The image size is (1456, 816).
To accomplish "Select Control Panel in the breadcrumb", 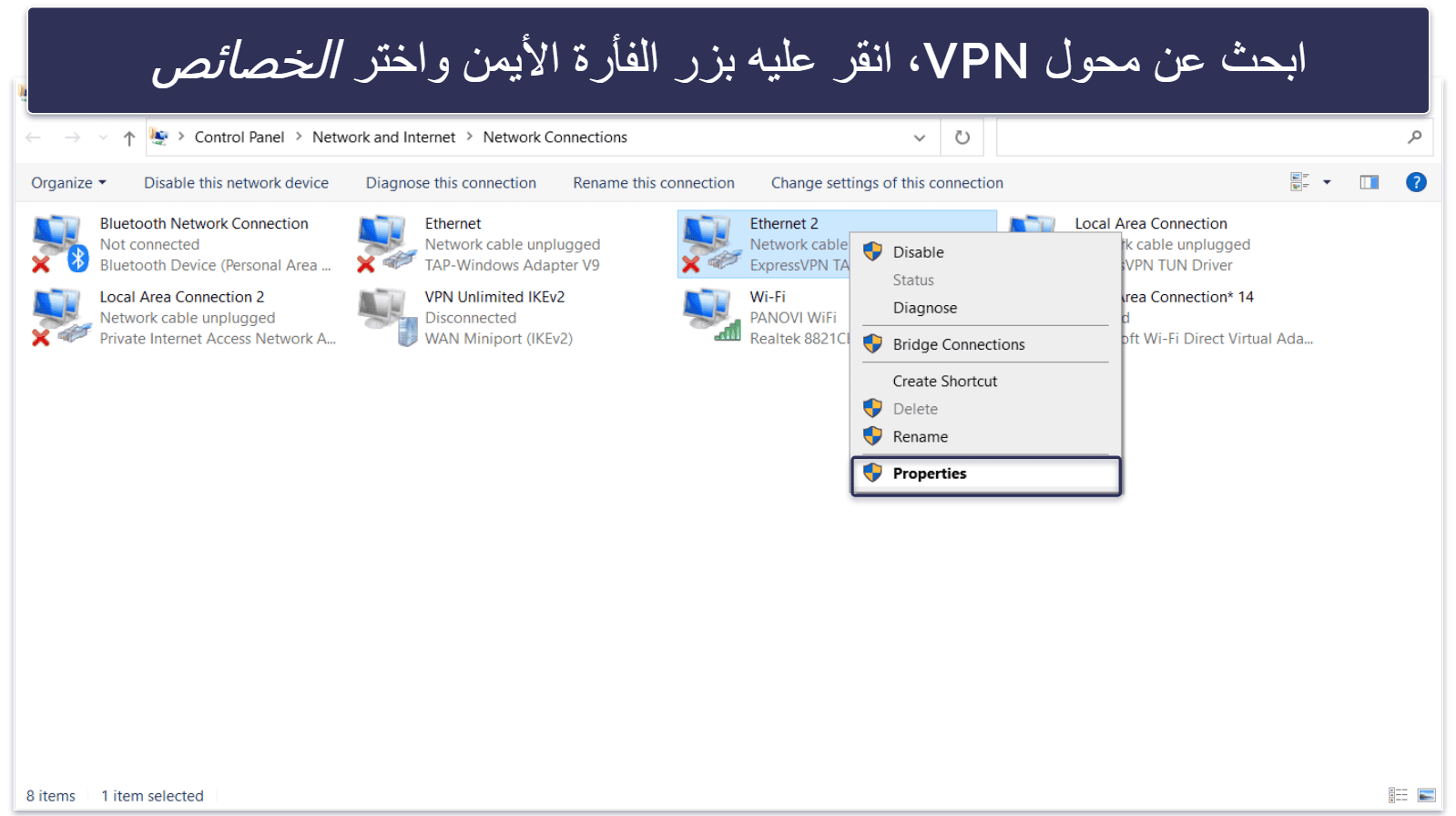I will pyautogui.click(x=239, y=137).
